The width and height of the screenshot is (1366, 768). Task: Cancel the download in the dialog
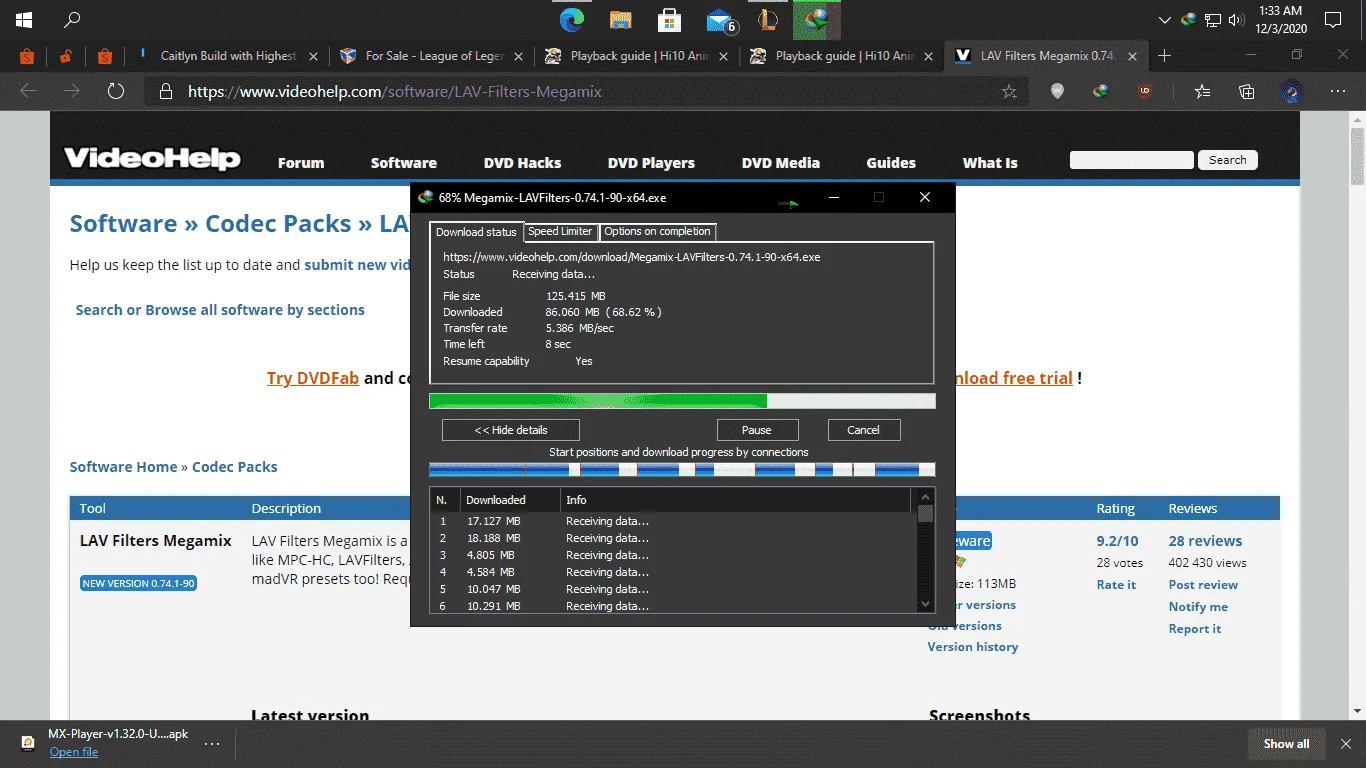864,430
